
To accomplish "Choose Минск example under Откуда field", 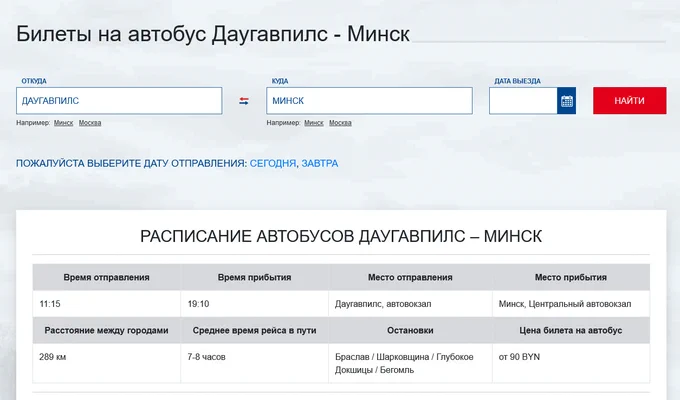I will coord(63,123).
